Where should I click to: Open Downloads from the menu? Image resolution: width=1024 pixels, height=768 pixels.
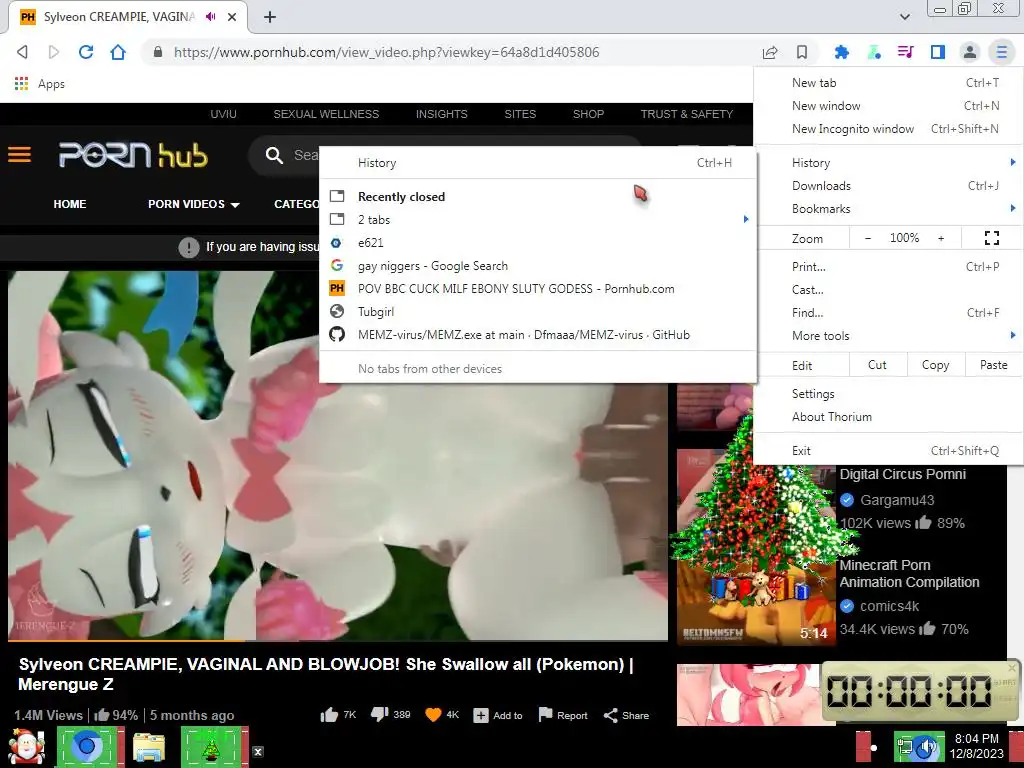[x=888, y=185]
